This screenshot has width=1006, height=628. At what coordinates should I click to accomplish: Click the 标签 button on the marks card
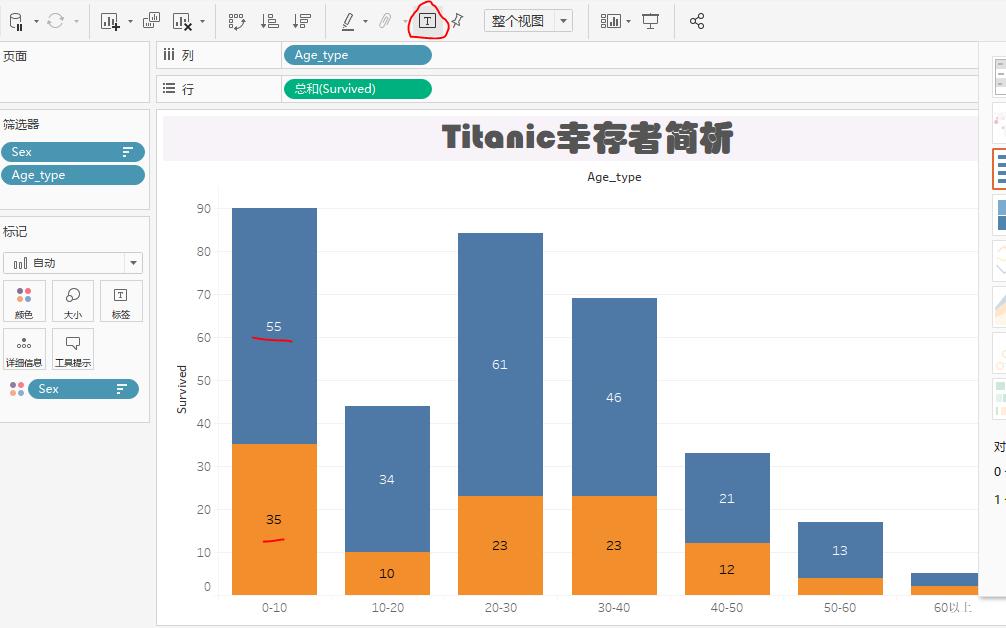[x=121, y=301]
